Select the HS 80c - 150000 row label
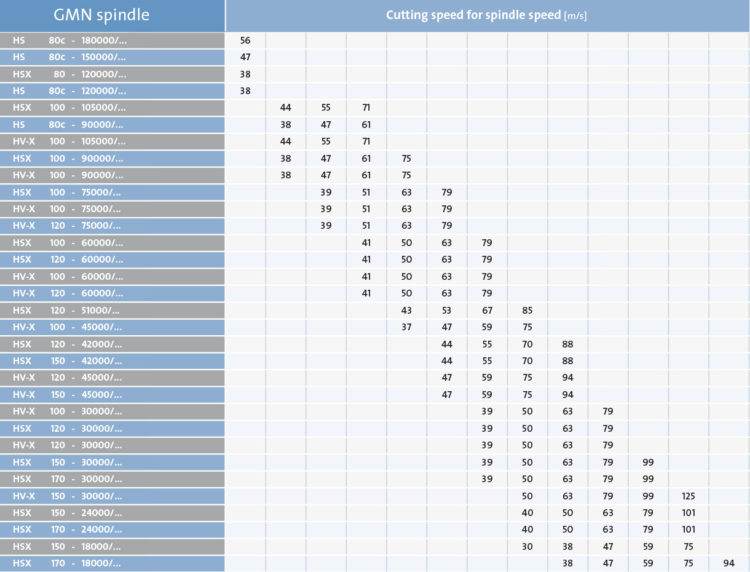 [x=112, y=57]
